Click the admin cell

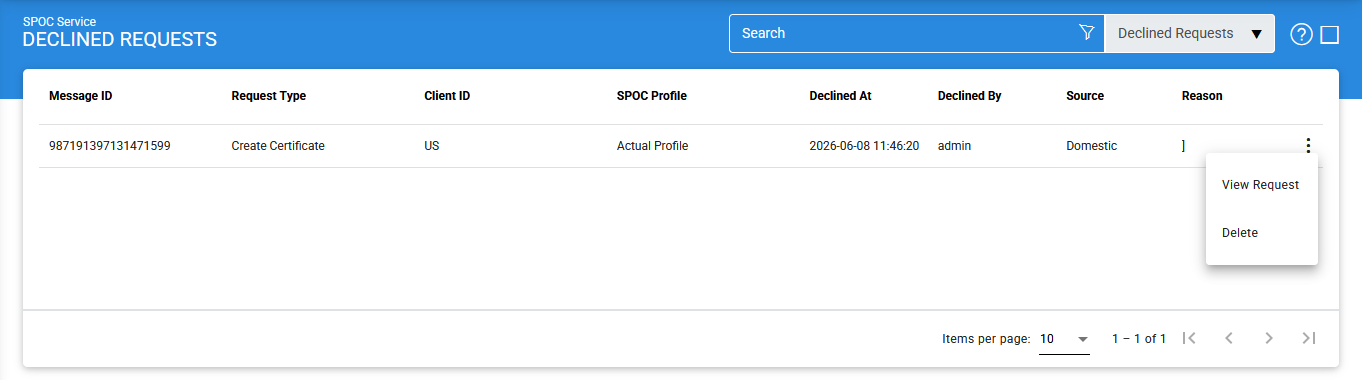[x=955, y=146]
